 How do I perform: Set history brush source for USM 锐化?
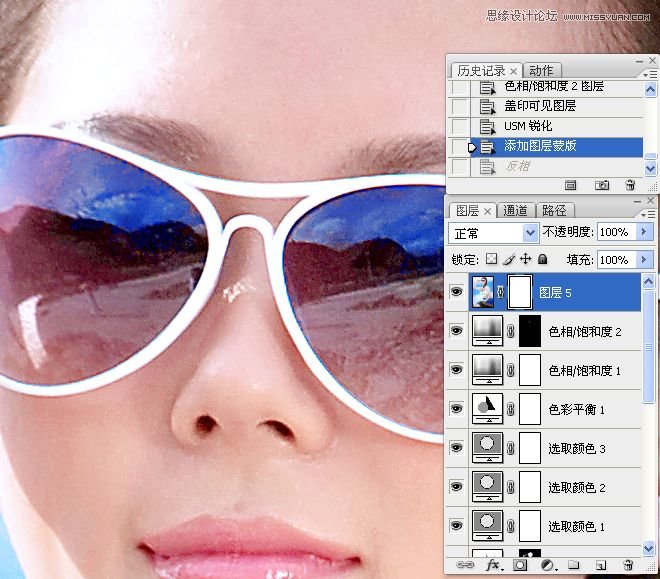point(459,127)
